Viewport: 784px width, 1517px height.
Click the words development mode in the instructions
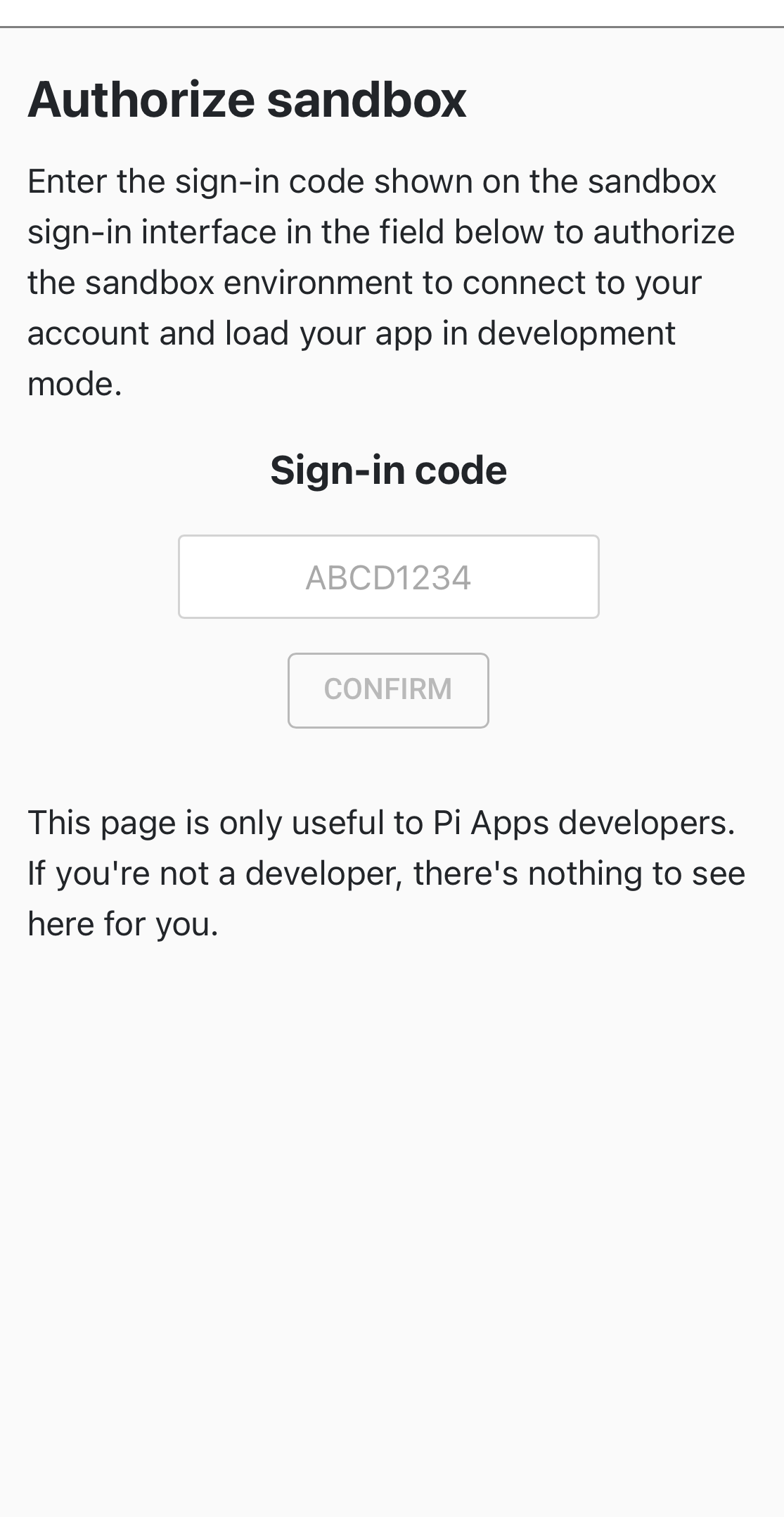pyautogui.click(x=577, y=333)
